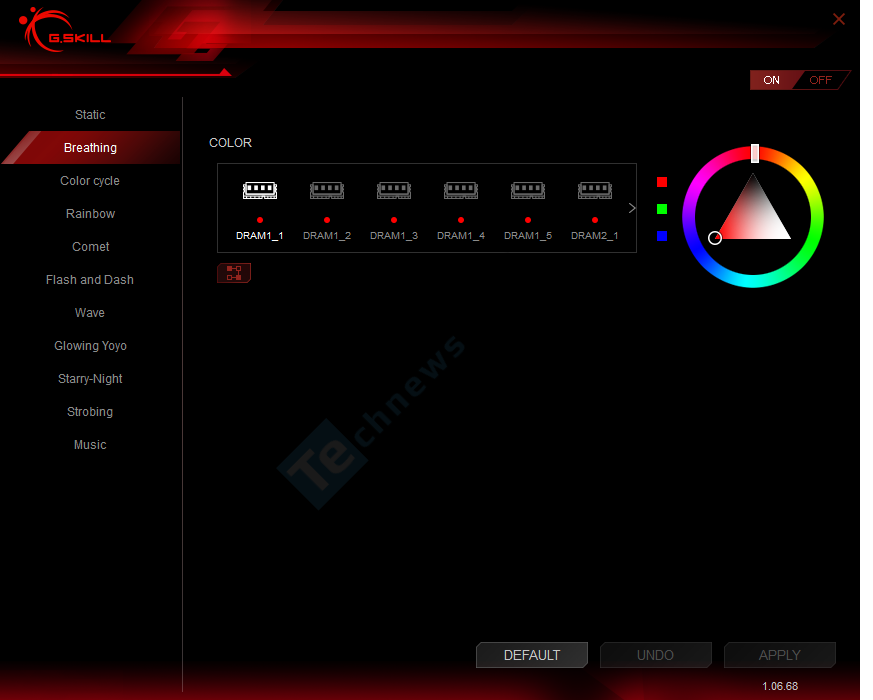Turn lighting OFF

[820, 80]
